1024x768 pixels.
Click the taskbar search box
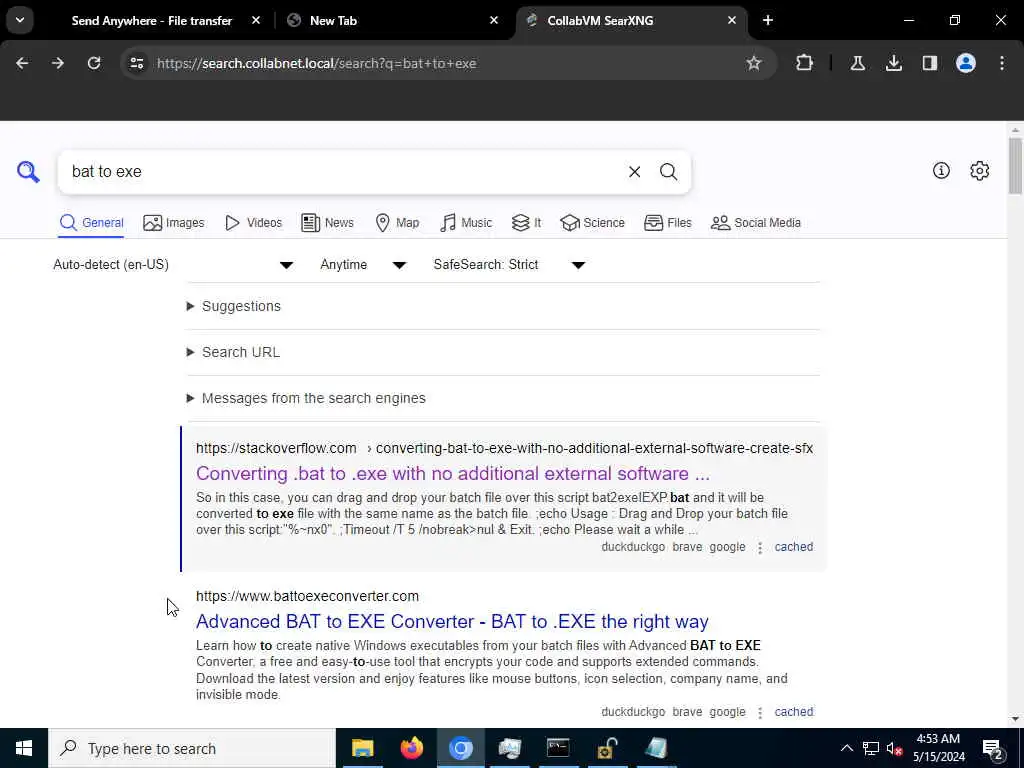(191, 748)
